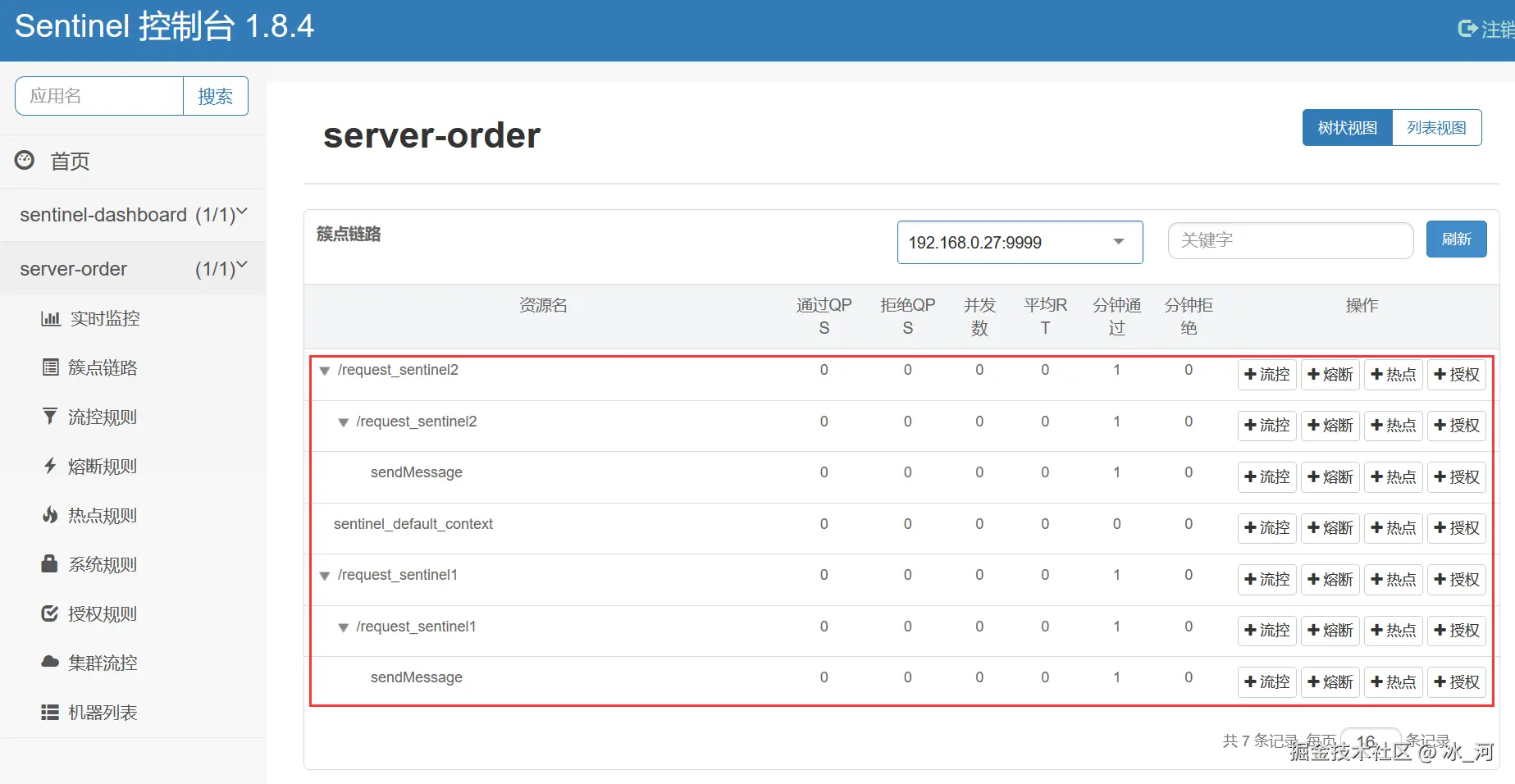The height and width of the screenshot is (784, 1515).
Task: Add 授权 rule for sentinel_default_context
Action: click(1457, 528)
